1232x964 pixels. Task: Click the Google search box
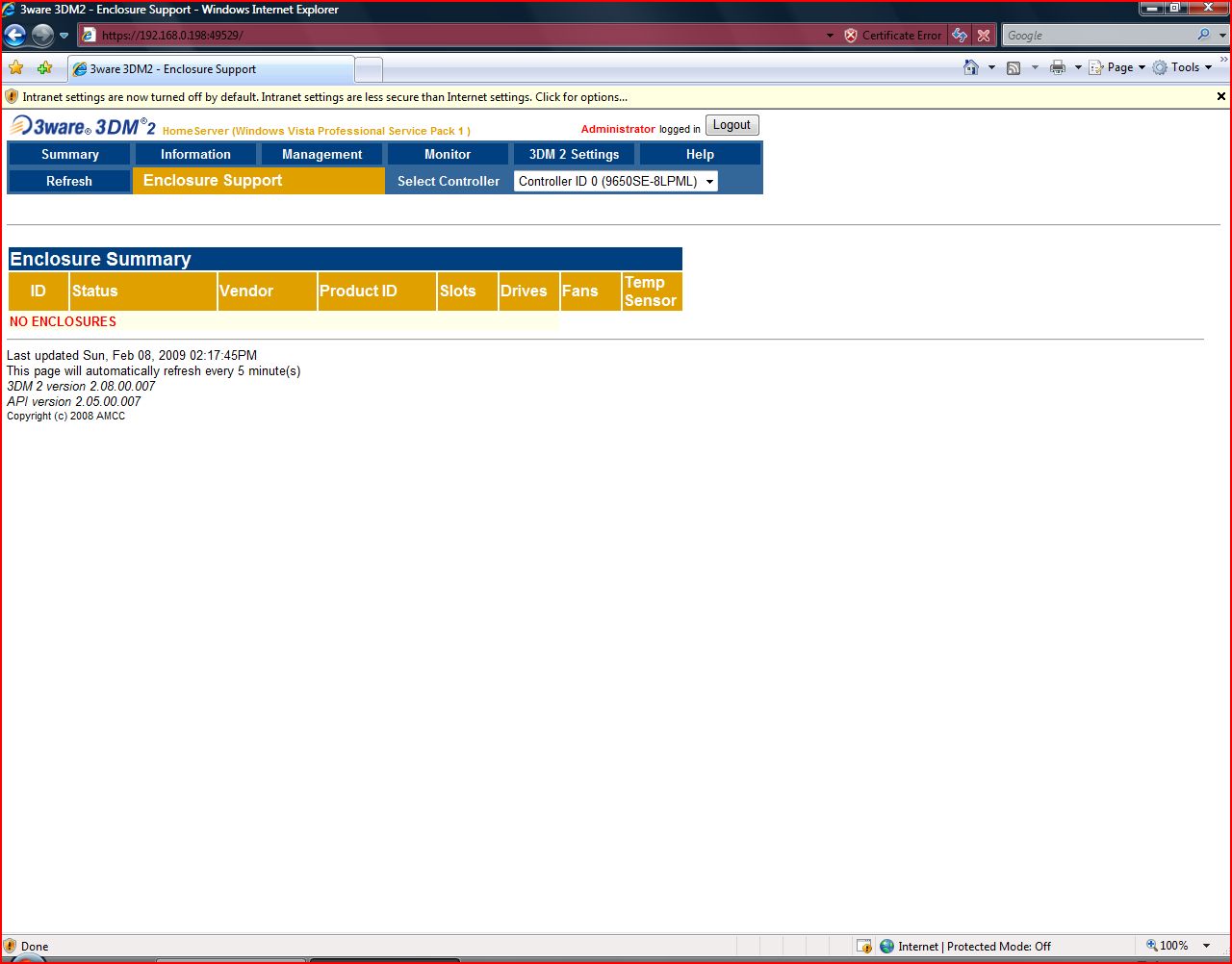coord(1097,36)
